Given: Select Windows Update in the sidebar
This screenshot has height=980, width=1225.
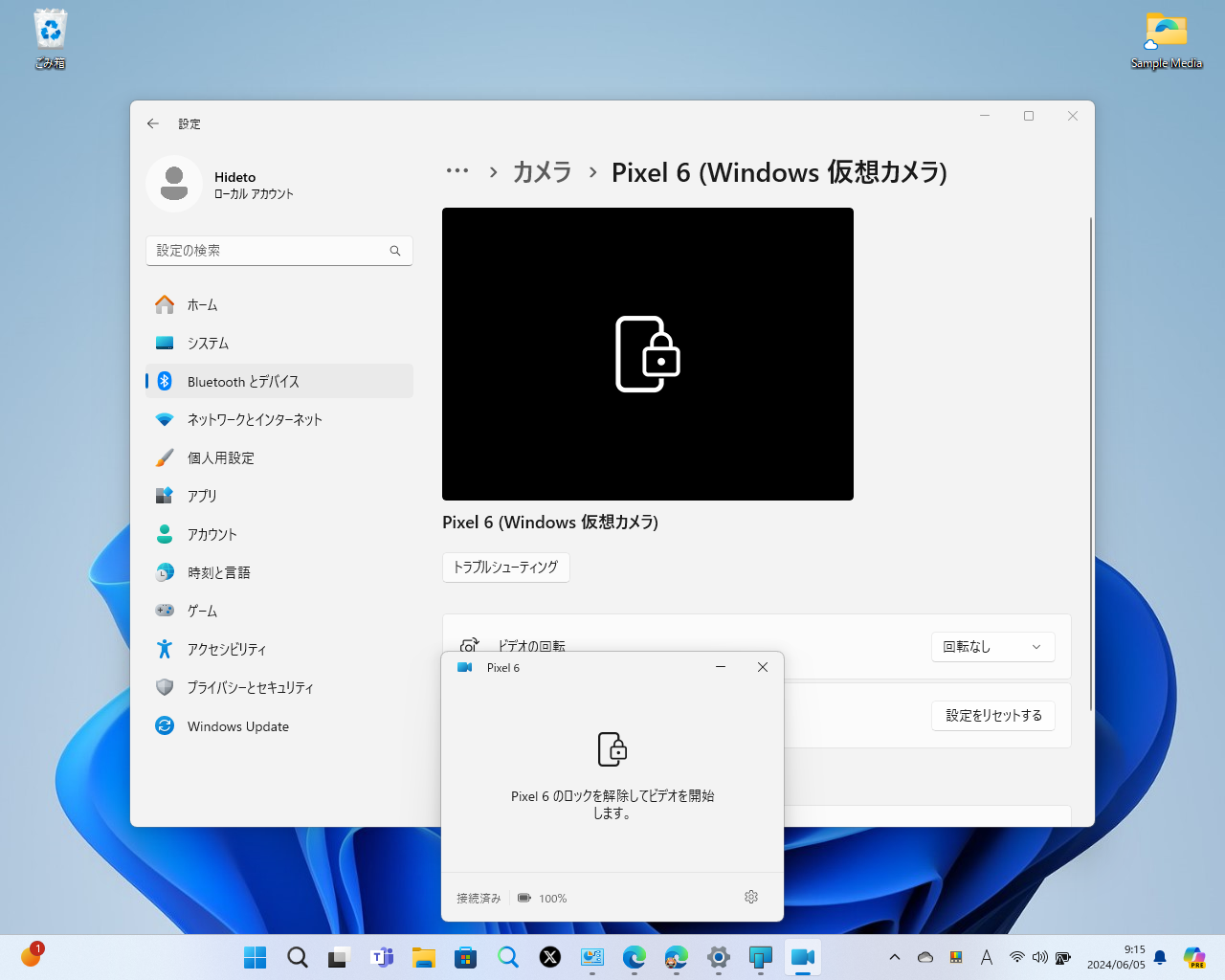Looking at the screenshot, I should coord(237,726).
